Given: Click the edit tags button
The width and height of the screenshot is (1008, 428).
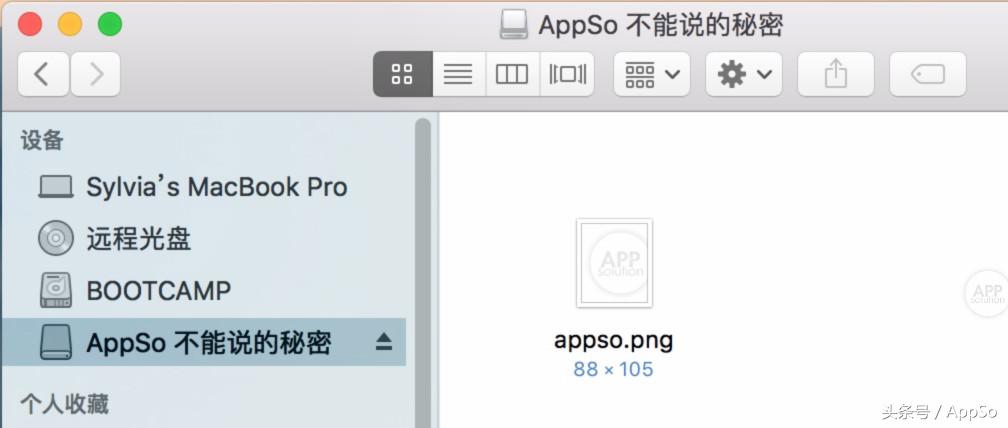Looking at the screenshot, I should (x=928, y=75).
